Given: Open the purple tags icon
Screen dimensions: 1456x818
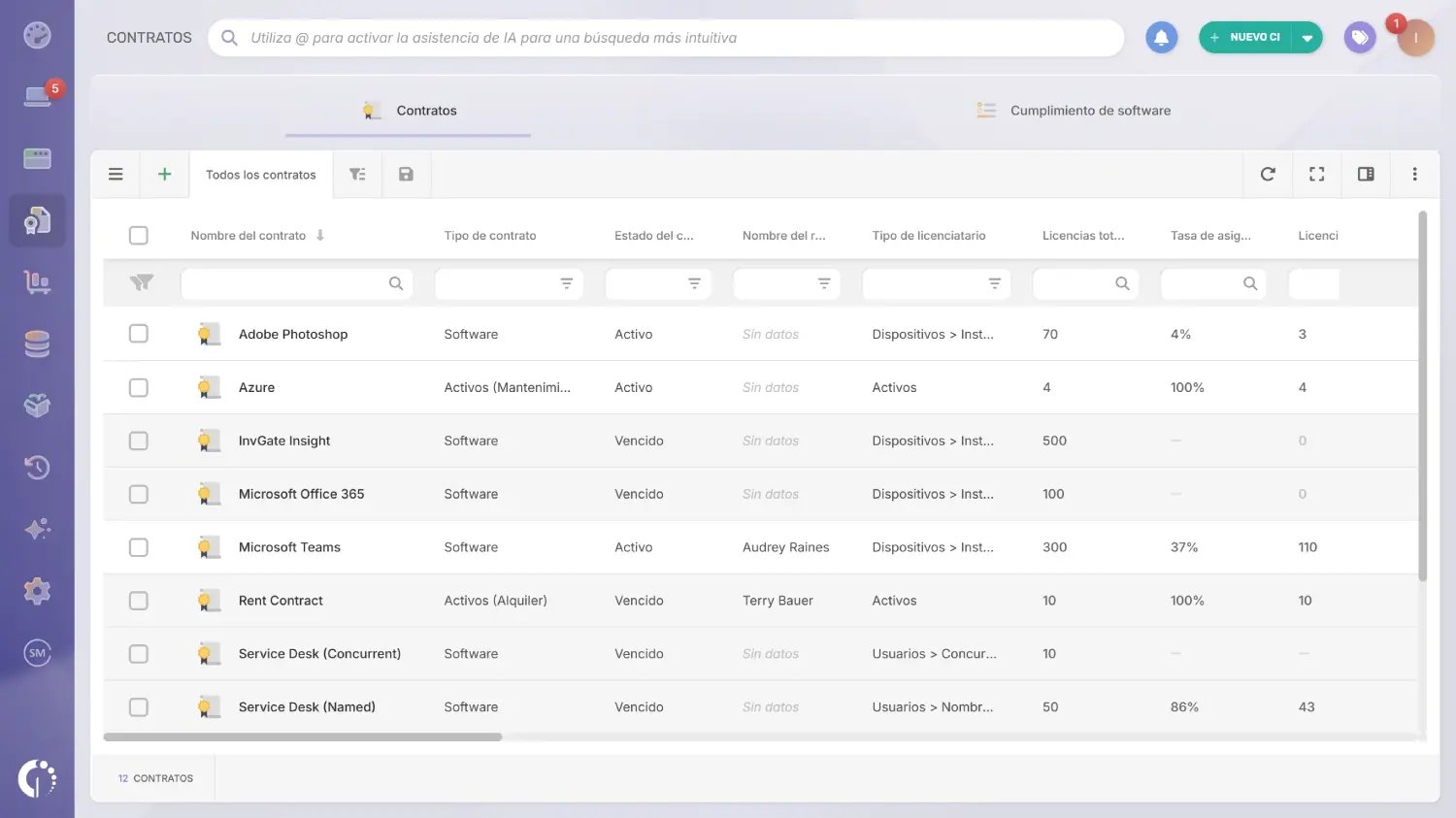Looking at the screenshot, I should click(1360, 38).
